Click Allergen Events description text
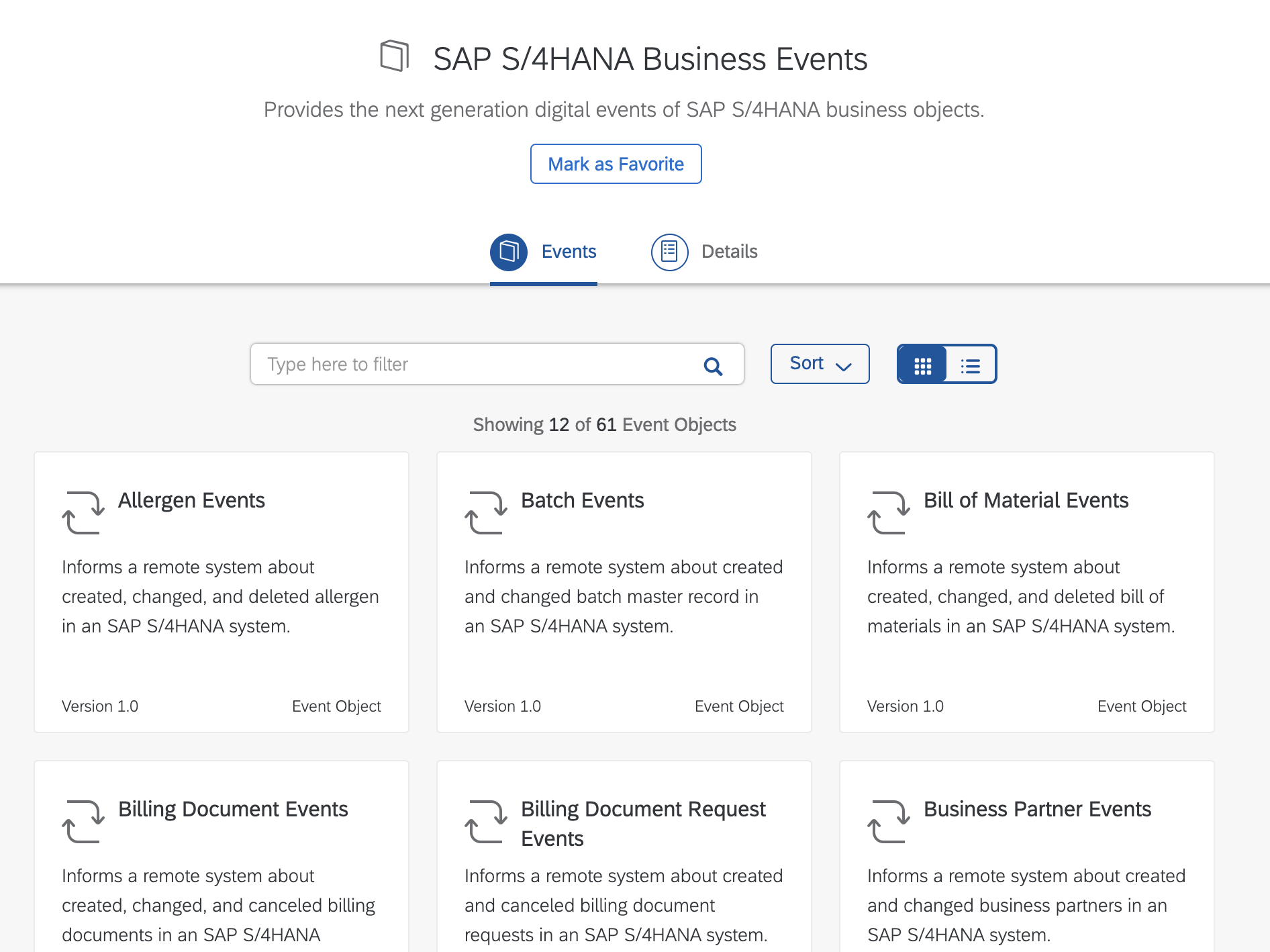Screen dimensions: 1270x952 220,597
